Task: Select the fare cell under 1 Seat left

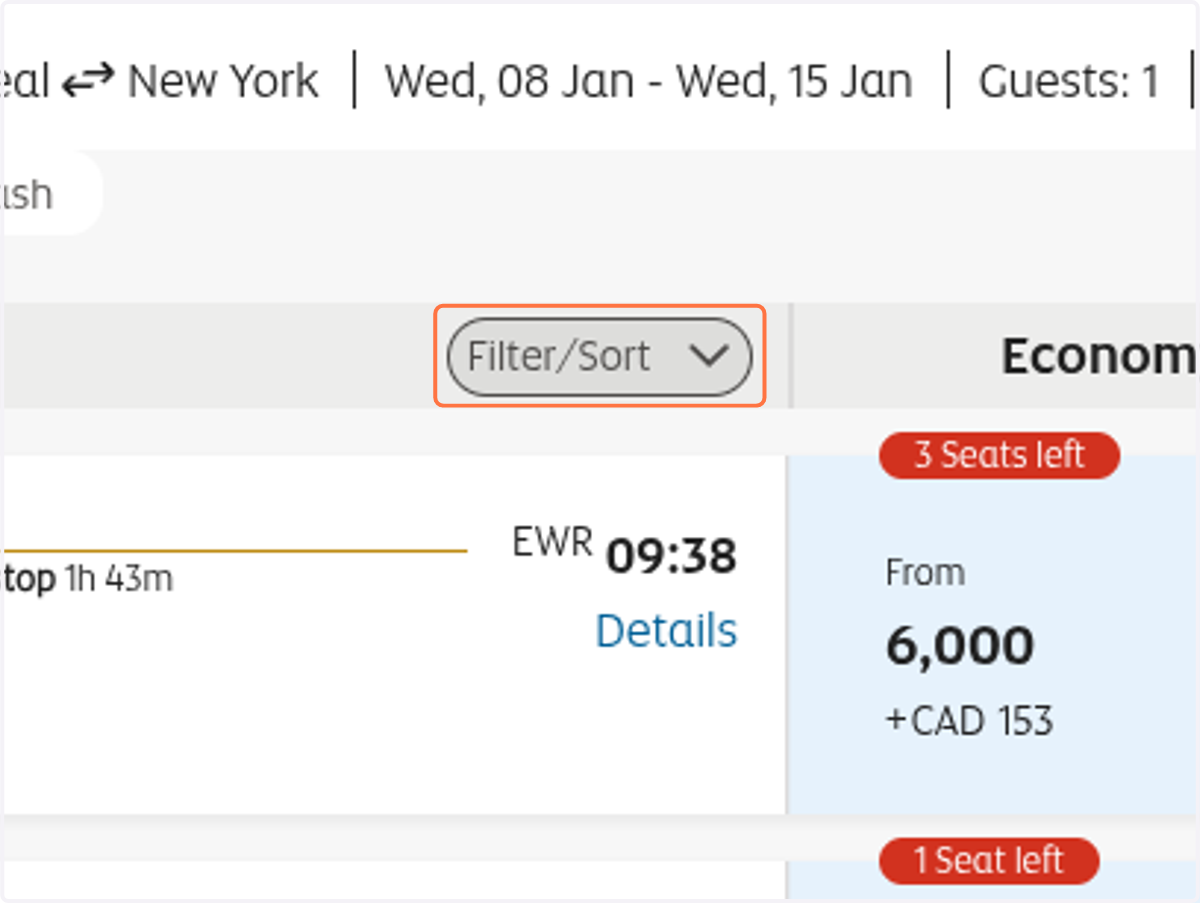Action: click(994, 880)
